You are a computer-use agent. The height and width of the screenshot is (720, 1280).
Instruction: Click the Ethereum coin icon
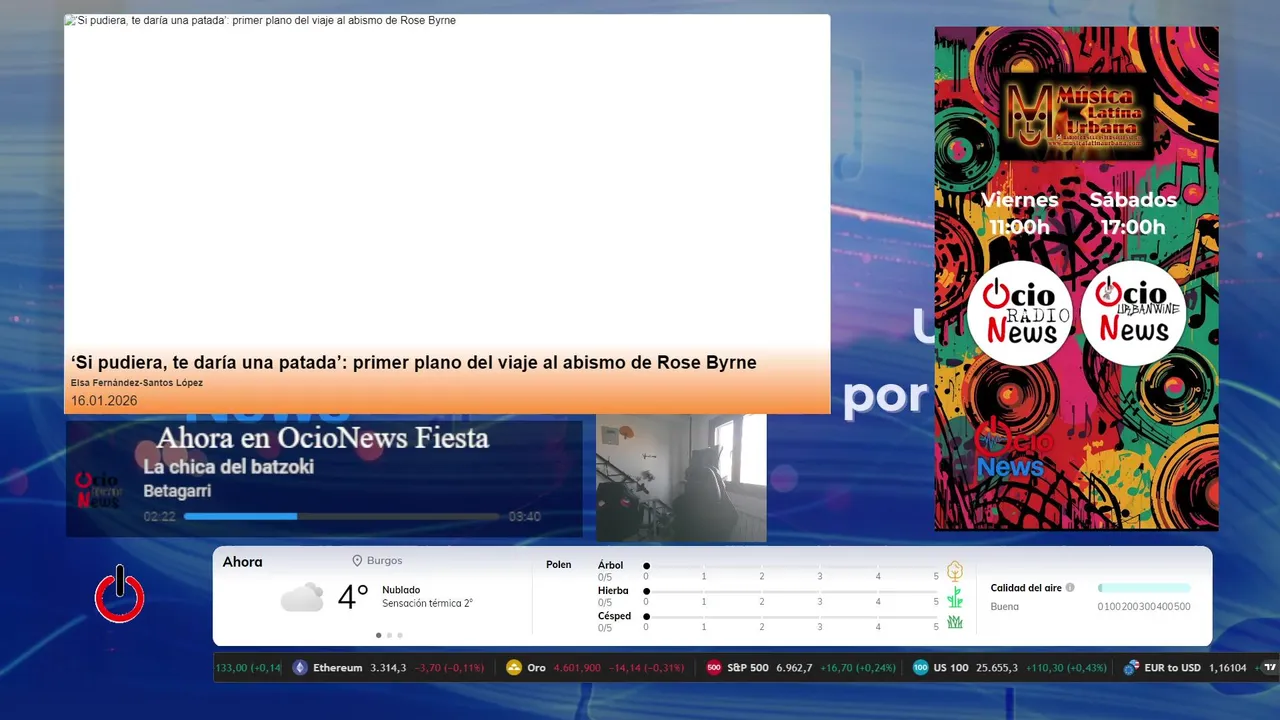[x=300, y=668]
